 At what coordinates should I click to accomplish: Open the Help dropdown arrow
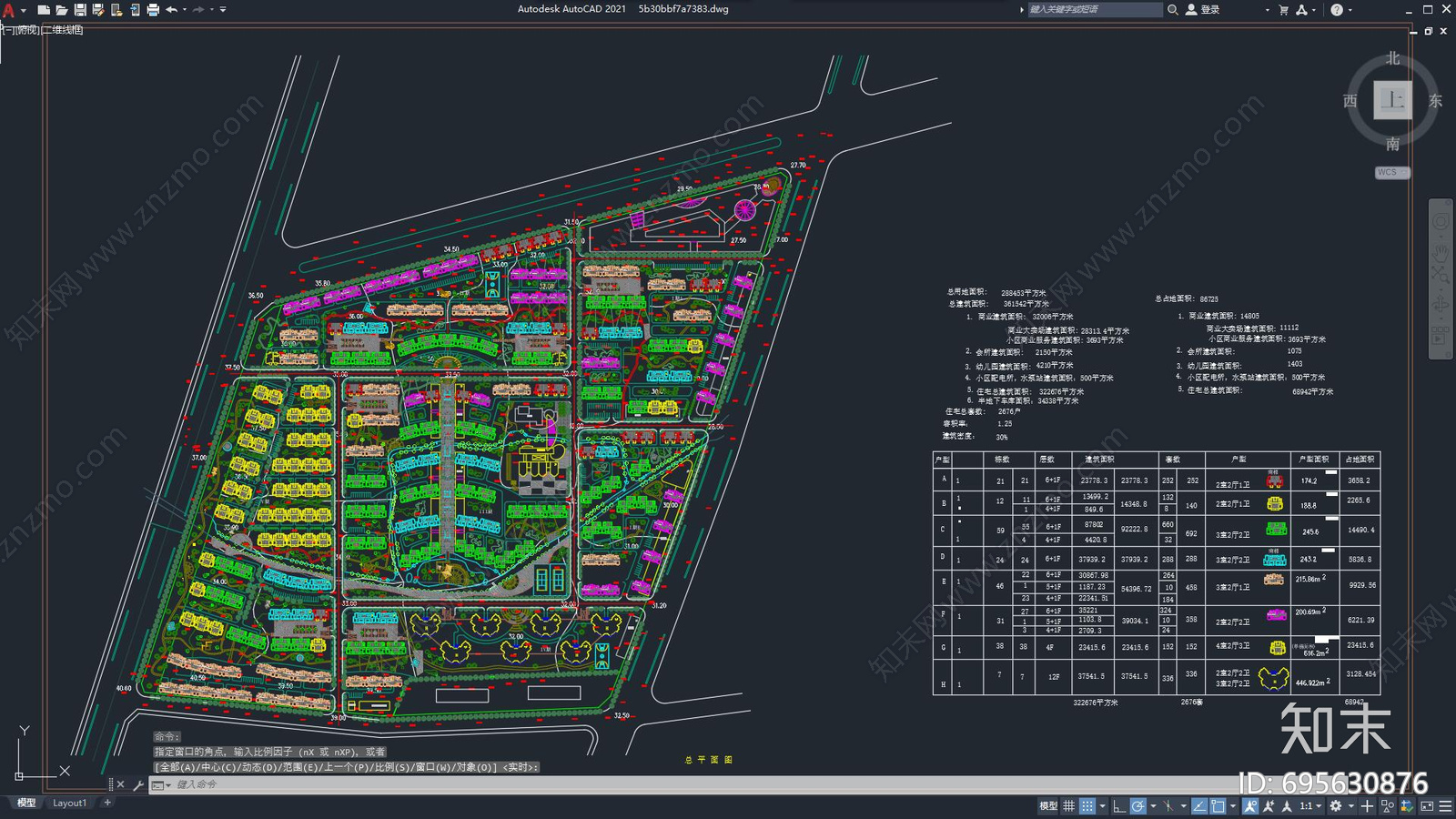pos(1350,10)
